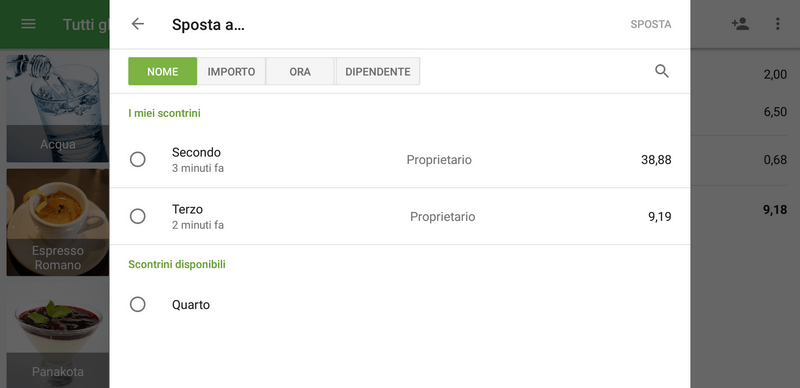This screenshot has width=800, height=388.
Task: Sort receipts by DIPENDENTE
Action: pyautogui.click(x=378, y=71)
